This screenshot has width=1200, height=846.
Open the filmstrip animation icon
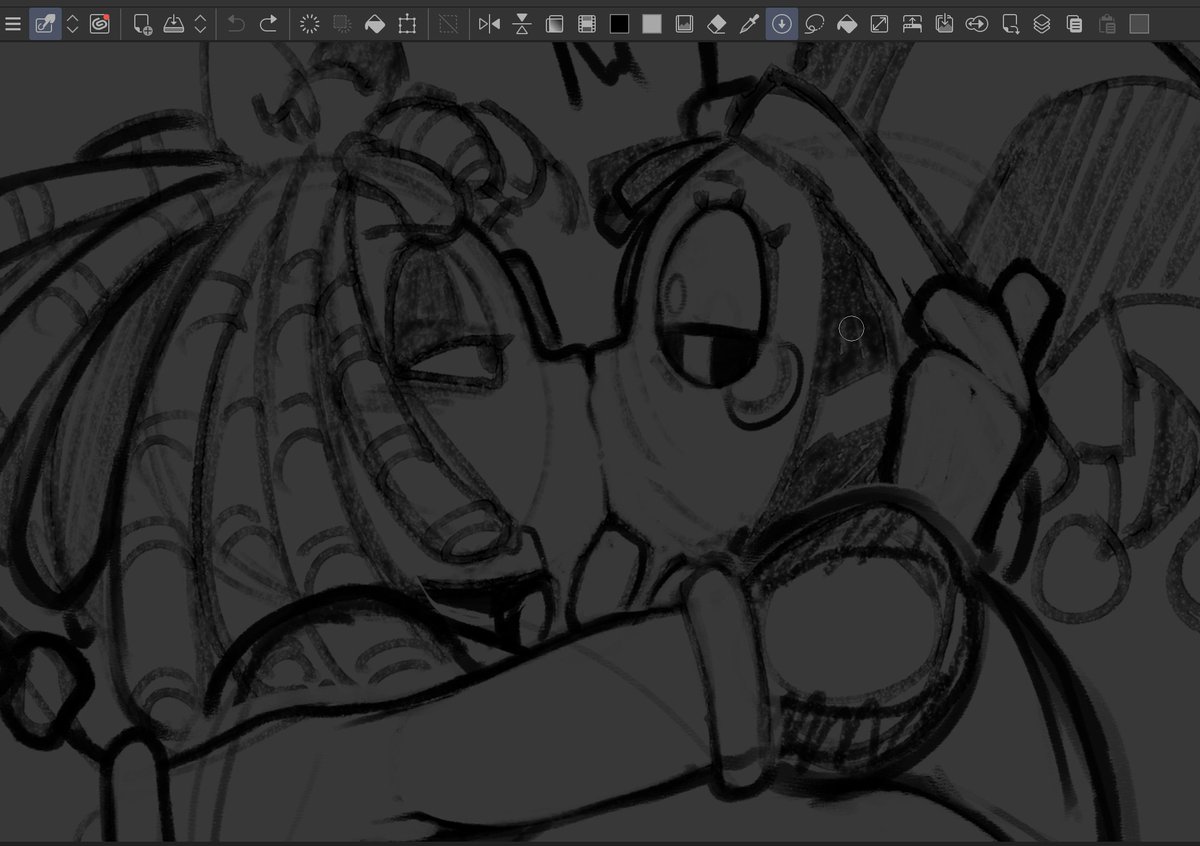[587, 23]
